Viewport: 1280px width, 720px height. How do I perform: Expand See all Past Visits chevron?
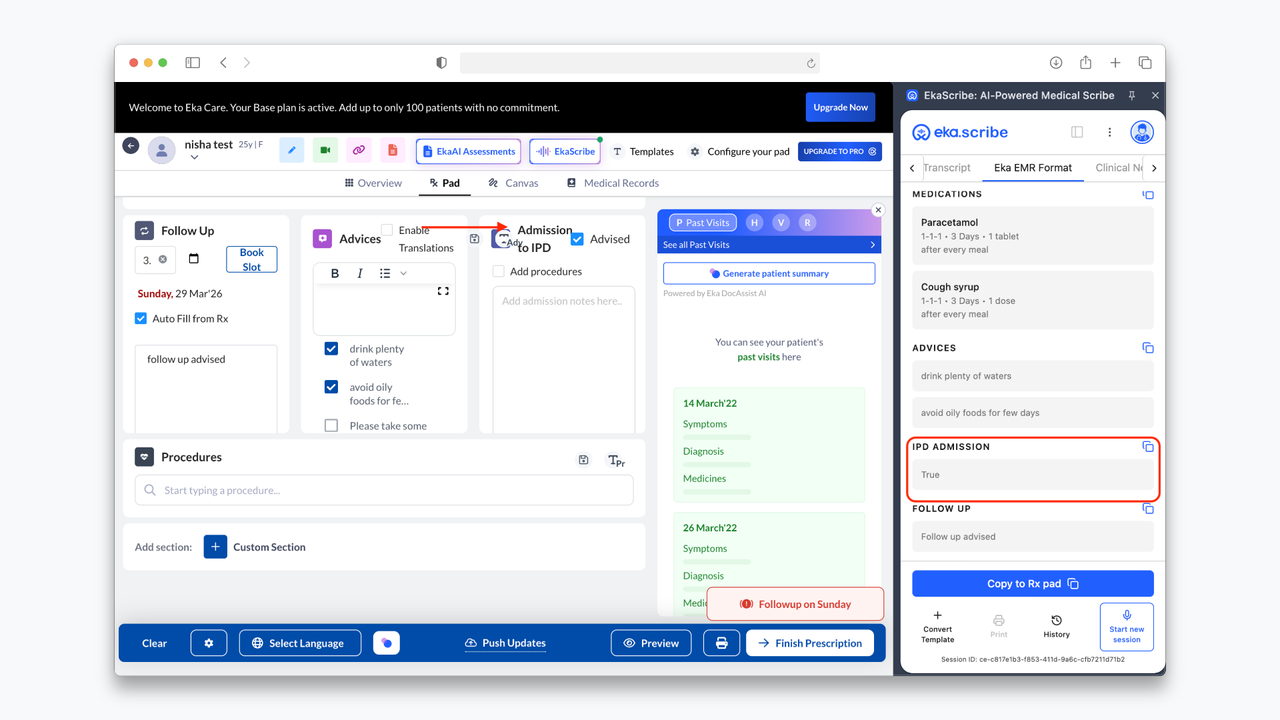(872, 245)
